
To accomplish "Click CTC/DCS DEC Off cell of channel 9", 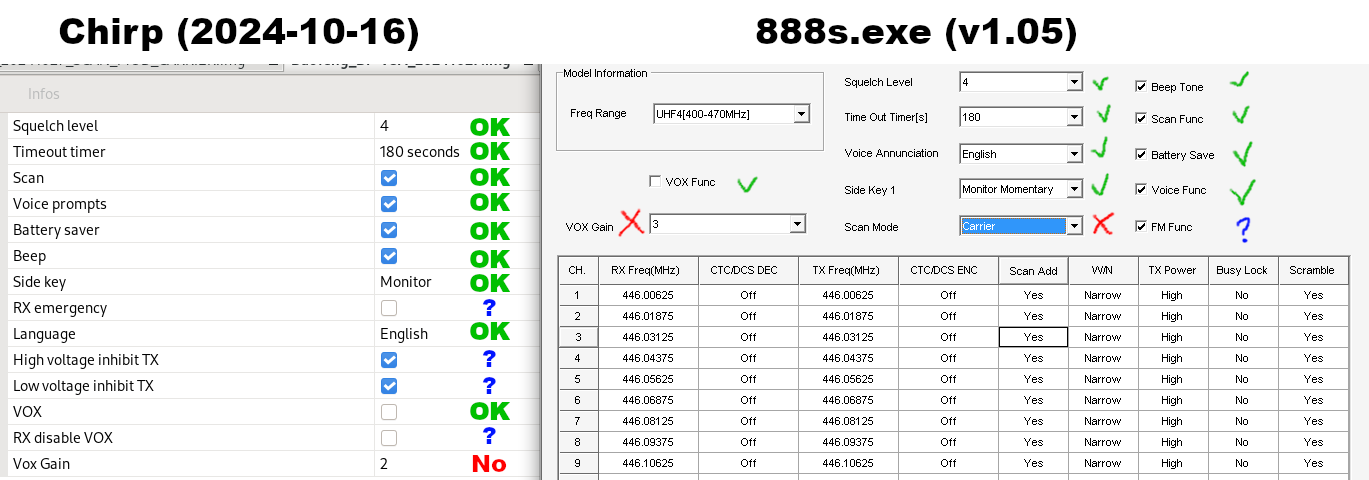I will [748, 463].
